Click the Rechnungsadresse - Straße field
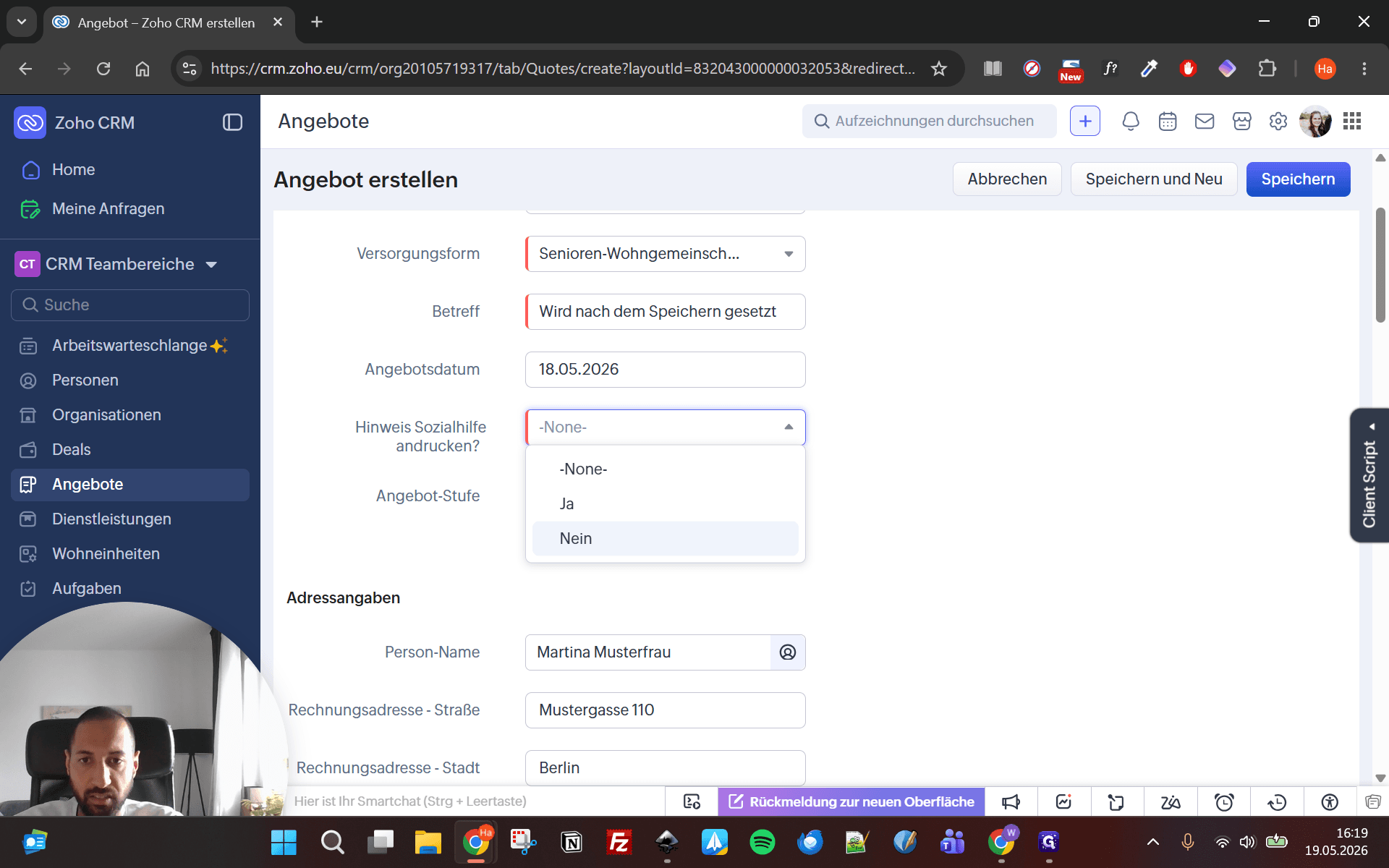 (666, 710)
